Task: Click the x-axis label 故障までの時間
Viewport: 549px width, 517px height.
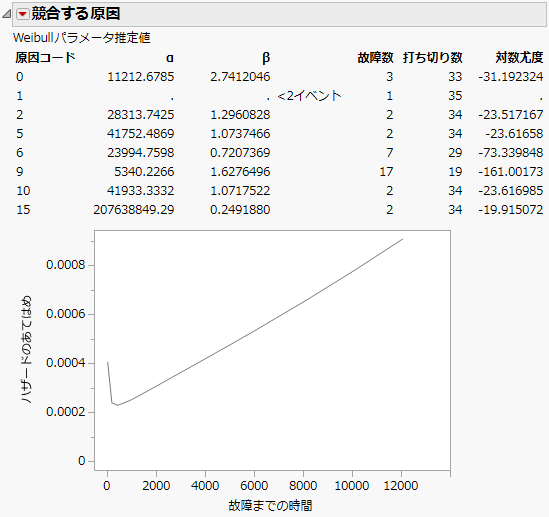Action: click(270, 505)
